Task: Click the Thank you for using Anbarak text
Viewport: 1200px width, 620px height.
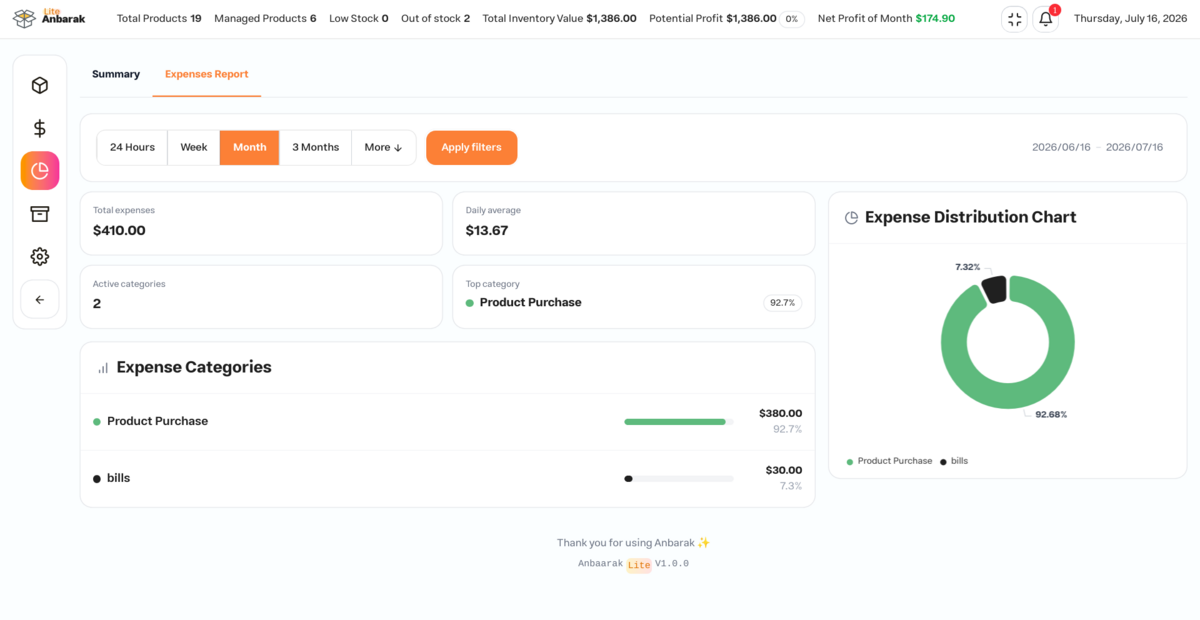Action: tap(633, 543)
